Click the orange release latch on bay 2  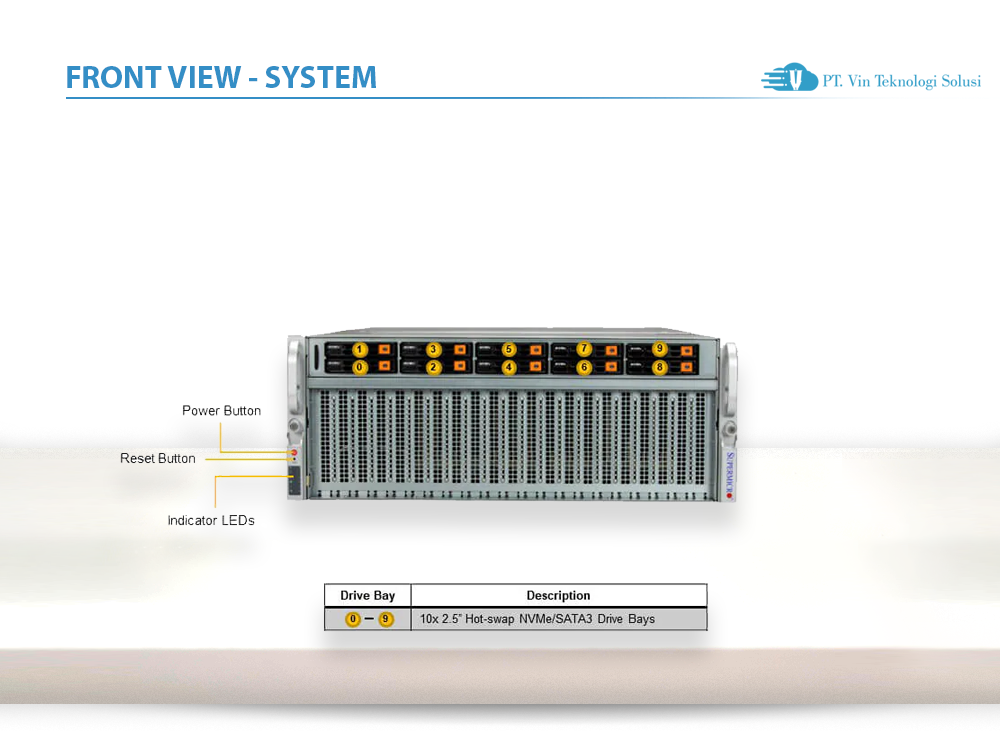tap(459, 367)
